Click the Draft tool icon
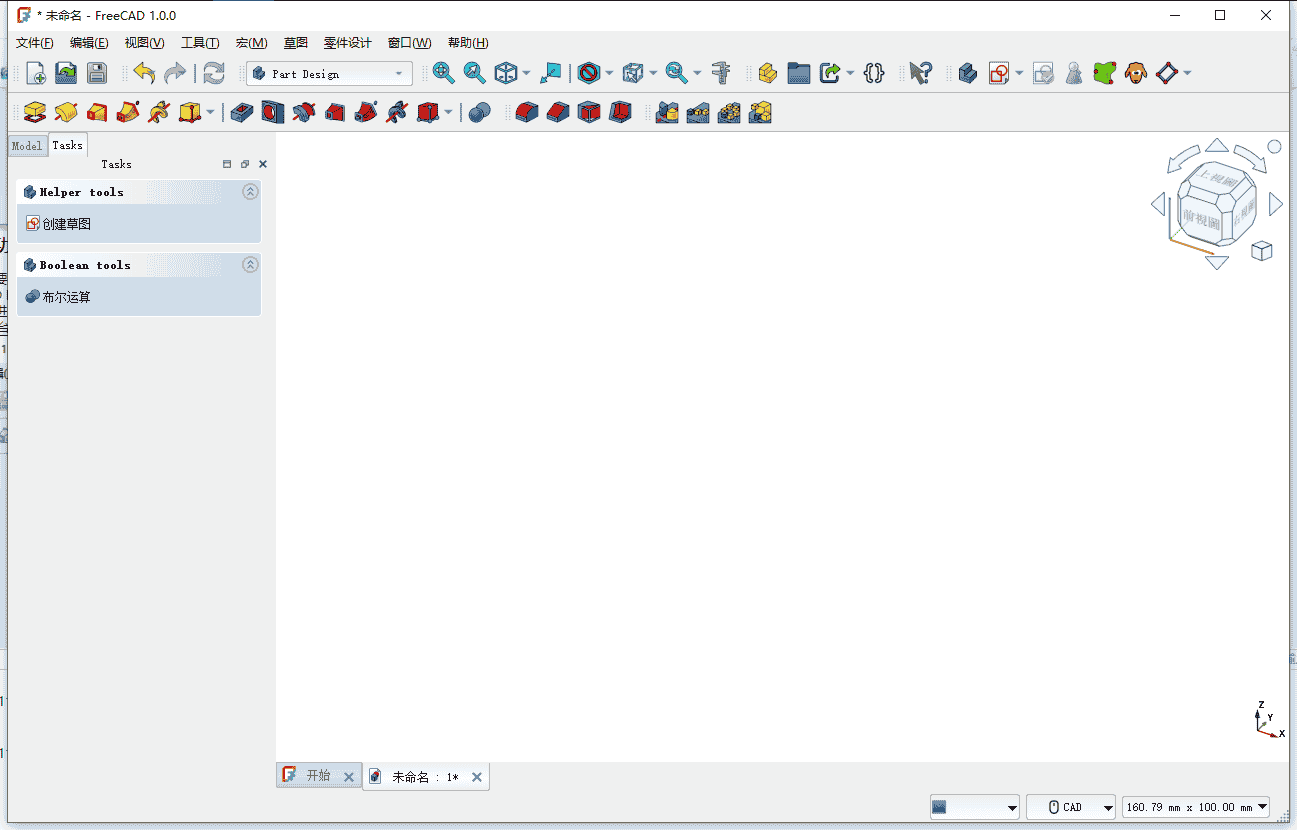This screenshot has height=830, width=1297. click(x=589, y=113)
